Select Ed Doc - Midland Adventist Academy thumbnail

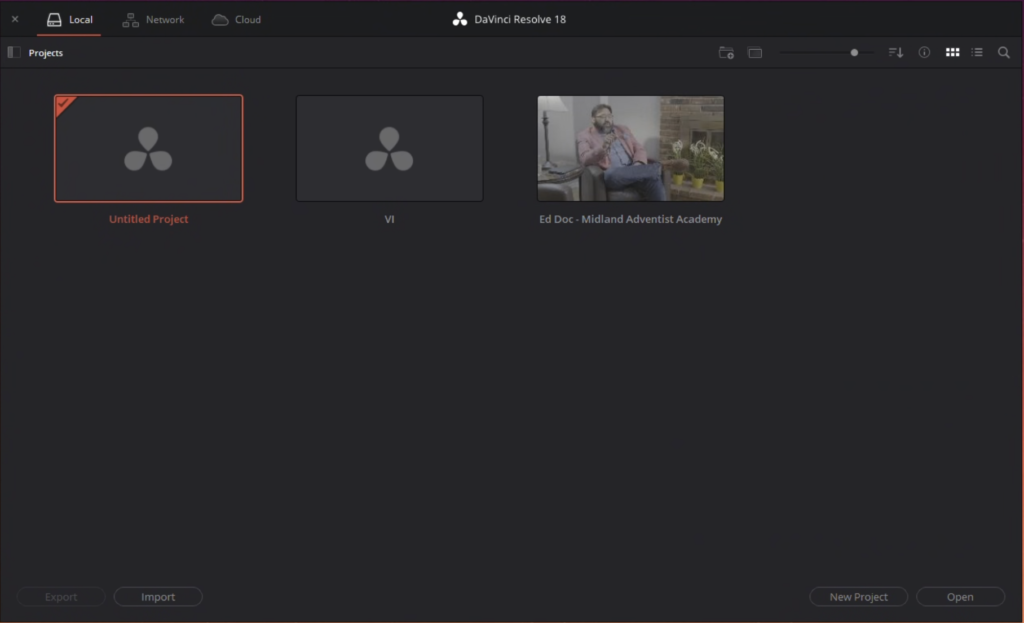pyautogui.click(x=630, y=148)
